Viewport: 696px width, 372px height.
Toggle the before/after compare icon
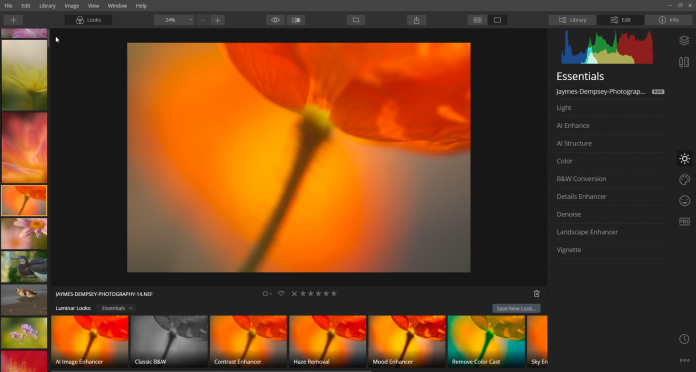[296, 20]
